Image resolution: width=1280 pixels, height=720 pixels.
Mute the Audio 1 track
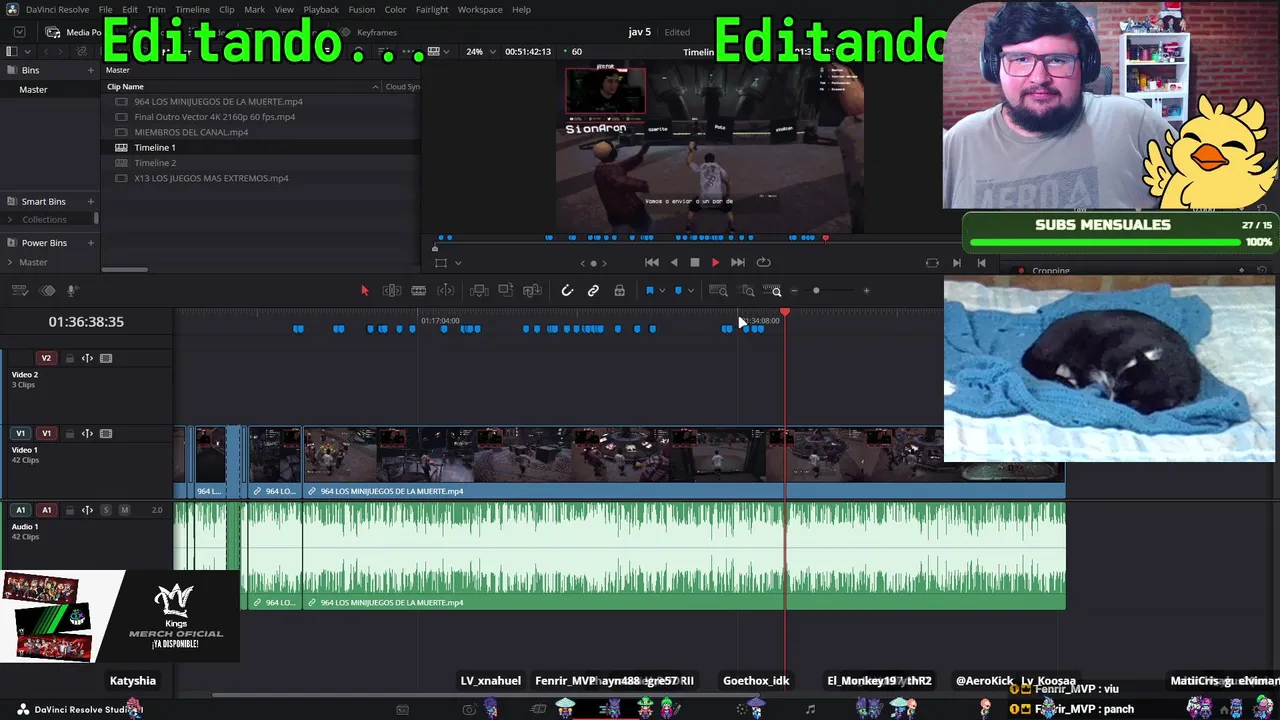click(124, 510)
